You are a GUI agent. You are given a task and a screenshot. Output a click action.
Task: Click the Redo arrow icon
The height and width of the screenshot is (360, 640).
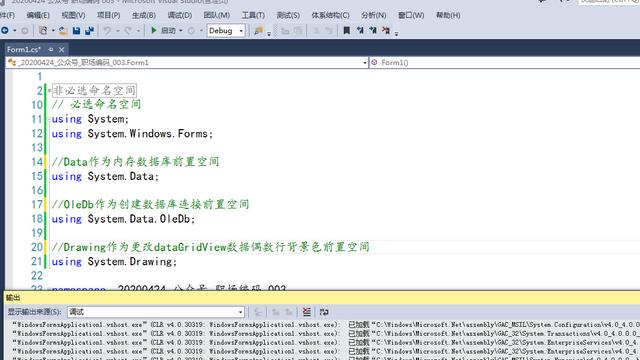pyautogui.click(x=128, y=31)
